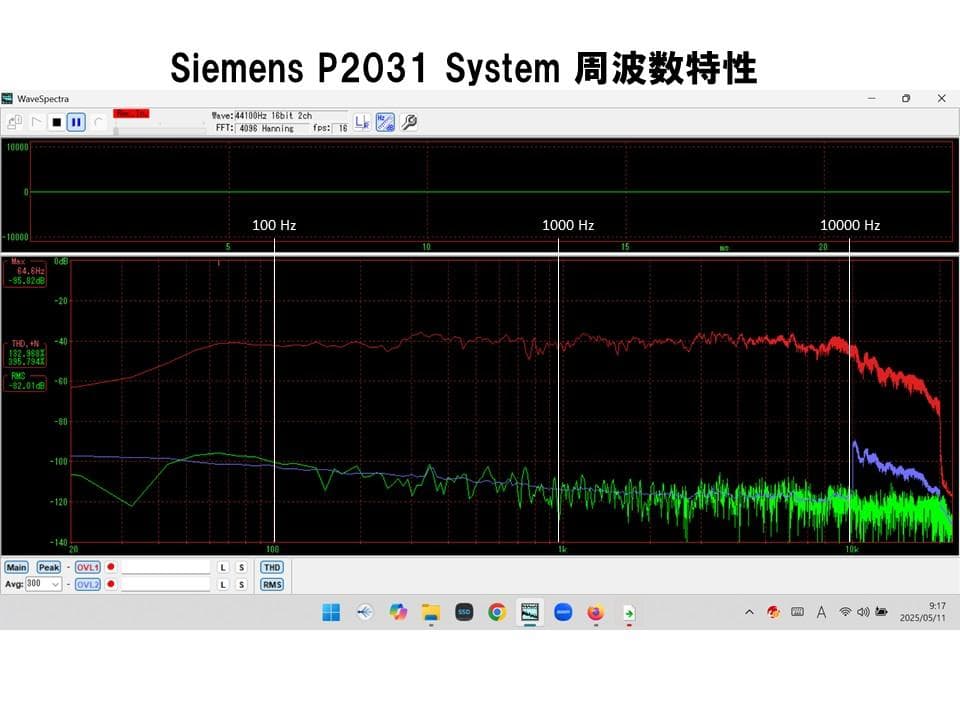The width and height of the screenshot is (960, 720).
Task: Click the Hz spectrum display icon
Action: (x=386, y=122)
